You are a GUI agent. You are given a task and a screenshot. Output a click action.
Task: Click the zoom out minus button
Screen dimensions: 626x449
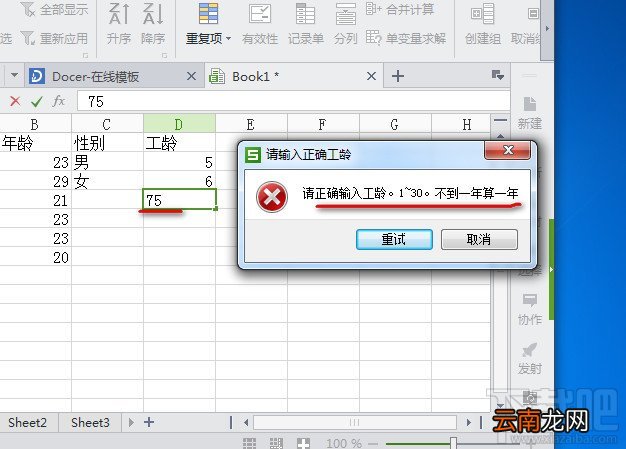click(373, 443)
